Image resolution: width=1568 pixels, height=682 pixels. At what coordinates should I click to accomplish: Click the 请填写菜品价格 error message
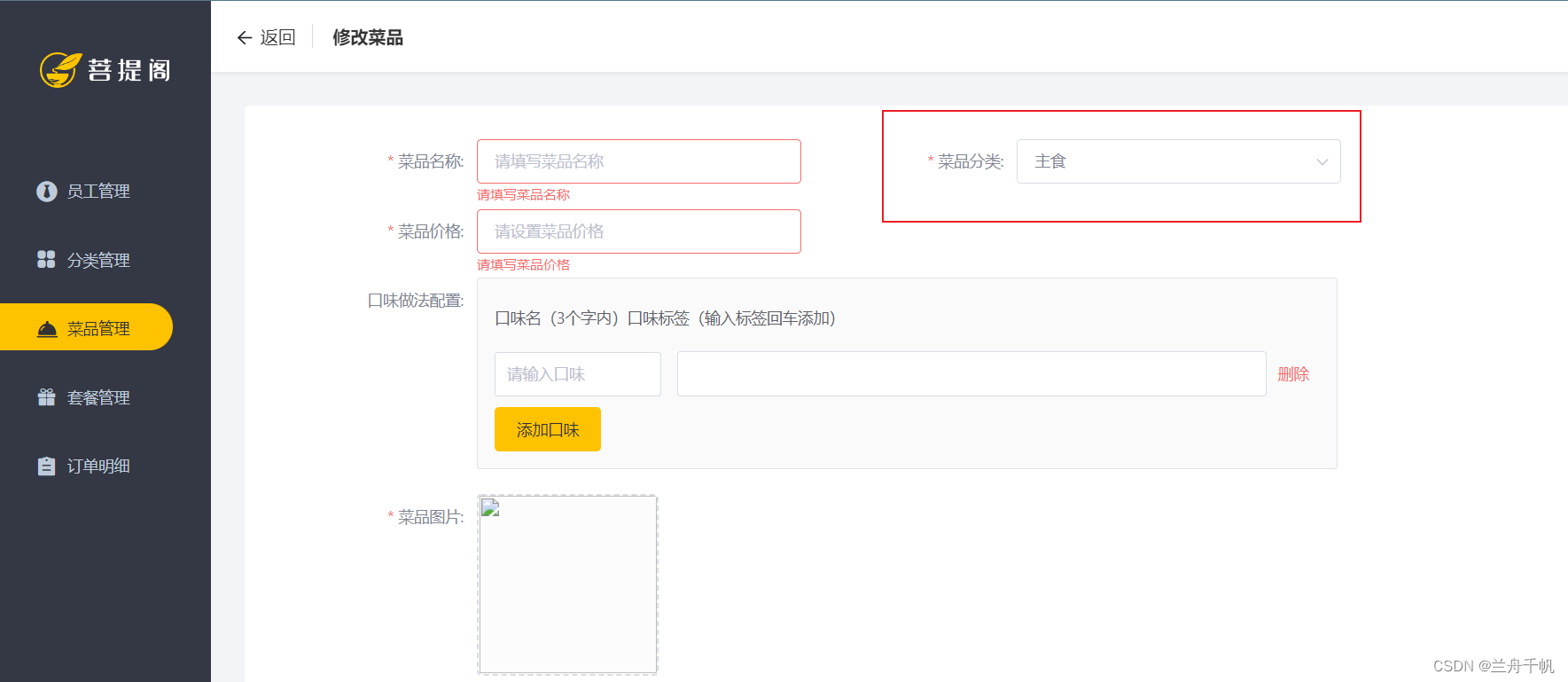[x=523, y=264]
